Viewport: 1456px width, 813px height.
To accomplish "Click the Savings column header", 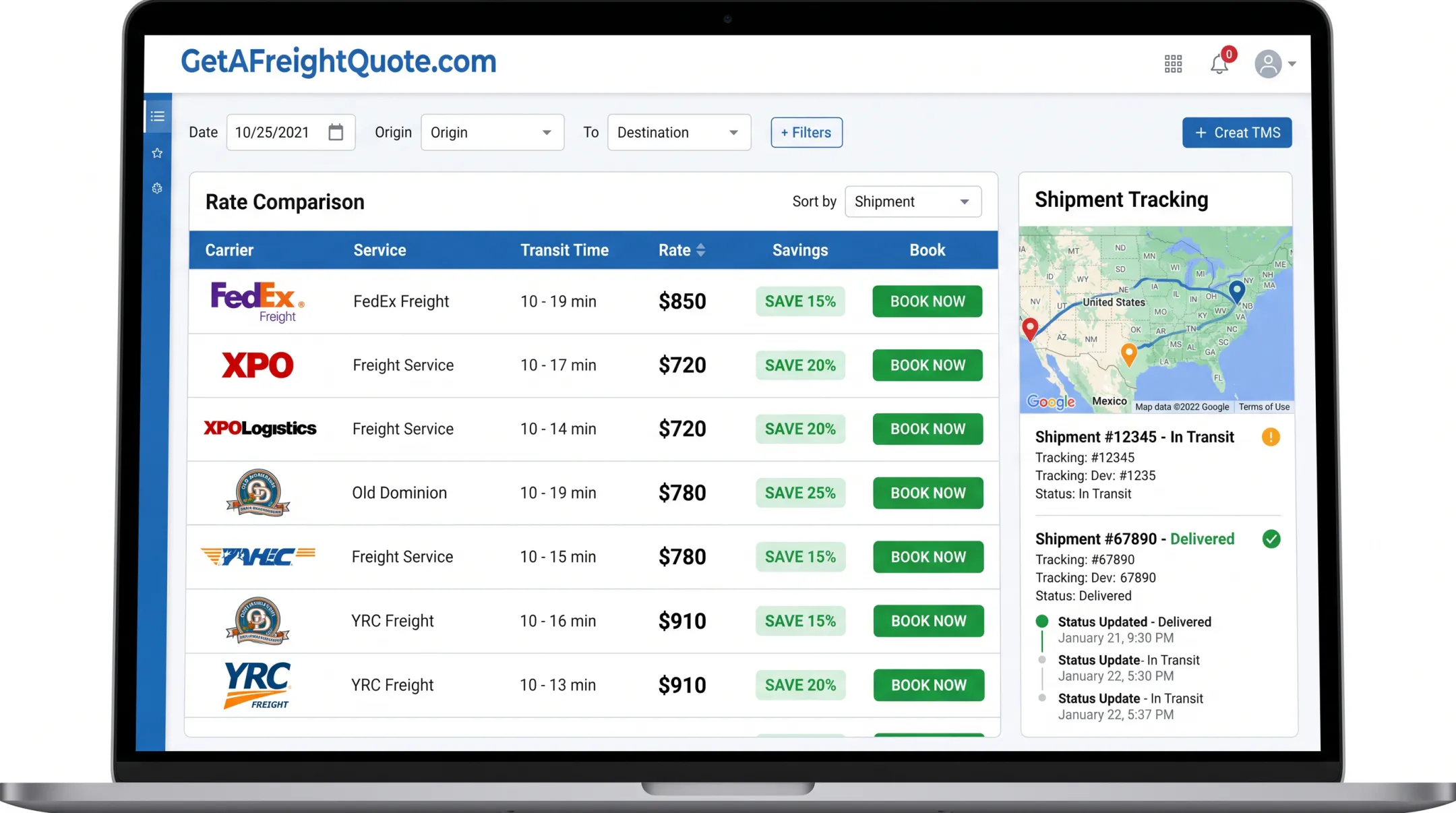I will [x=800, y=250].
